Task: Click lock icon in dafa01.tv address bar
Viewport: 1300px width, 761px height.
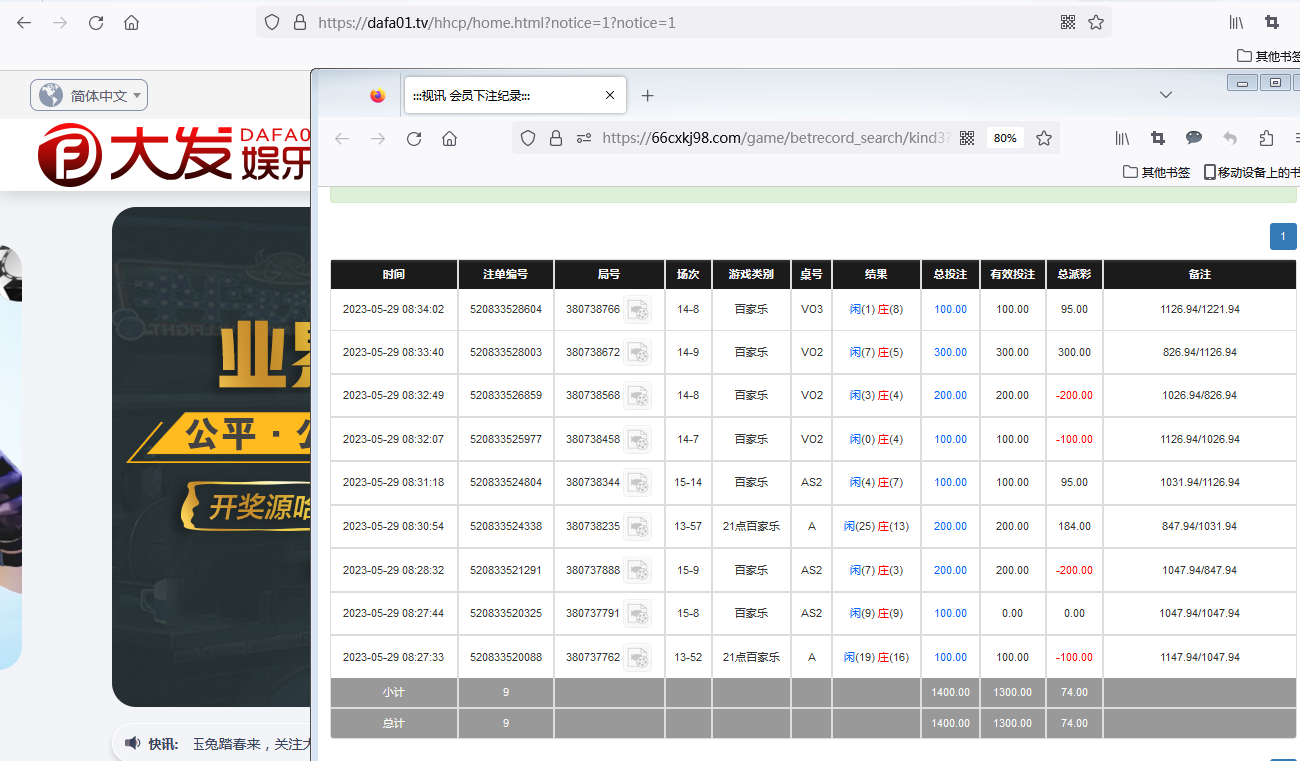Action: [299, 22]
